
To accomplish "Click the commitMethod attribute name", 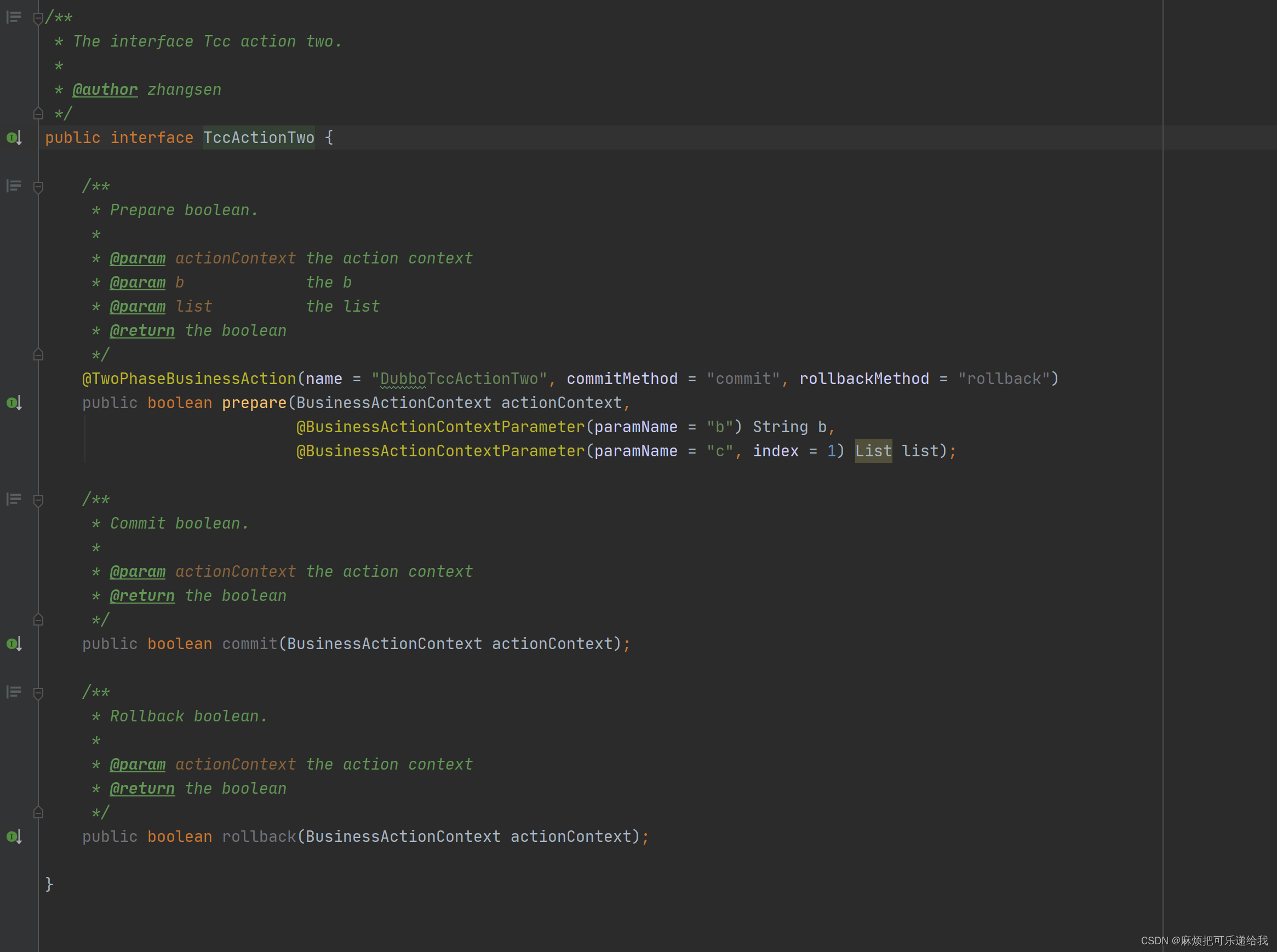I will click(622, 378).
